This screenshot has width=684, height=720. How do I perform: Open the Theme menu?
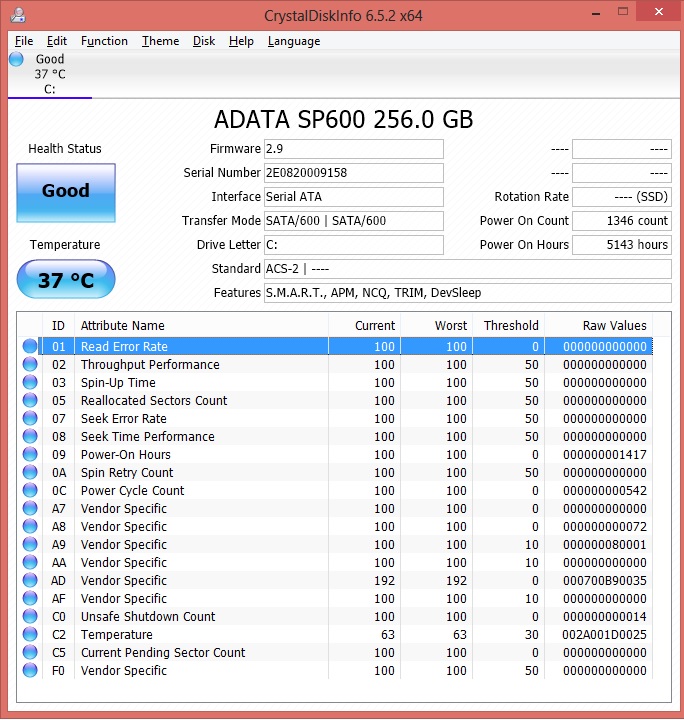(160, 41)
